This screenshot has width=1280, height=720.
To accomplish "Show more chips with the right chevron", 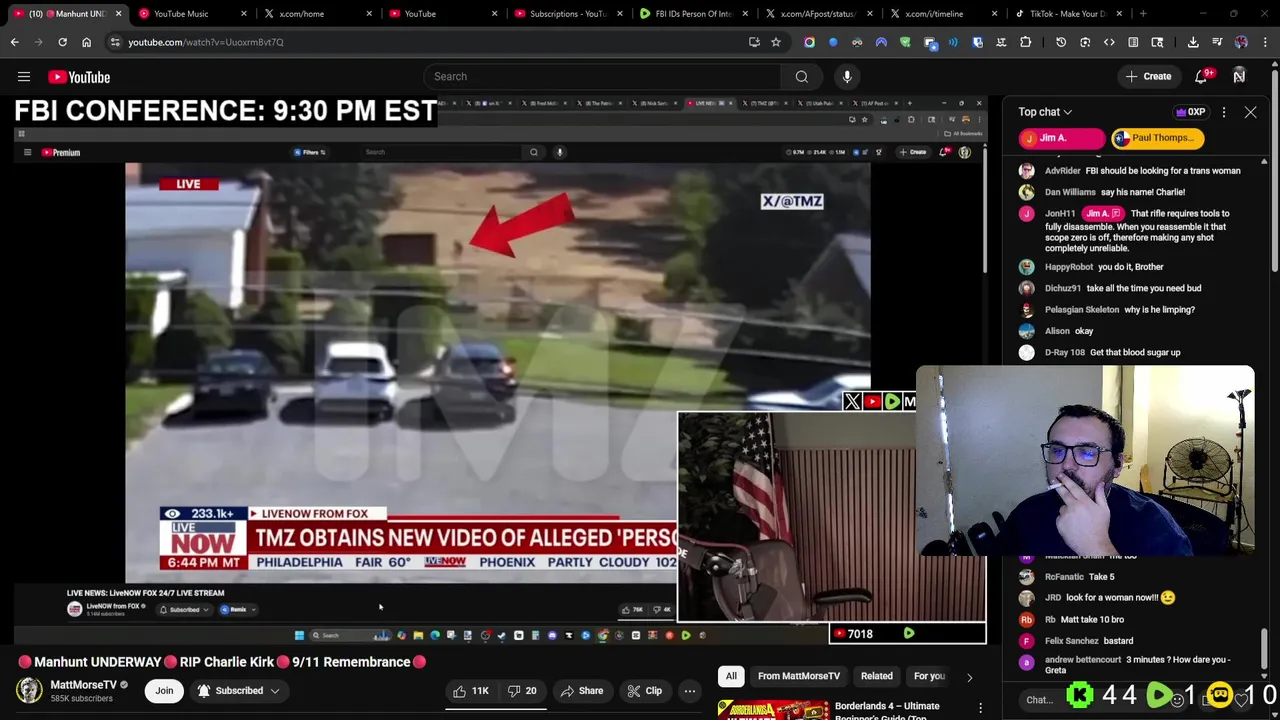I will pyautogui.click(x=968, y=677).
